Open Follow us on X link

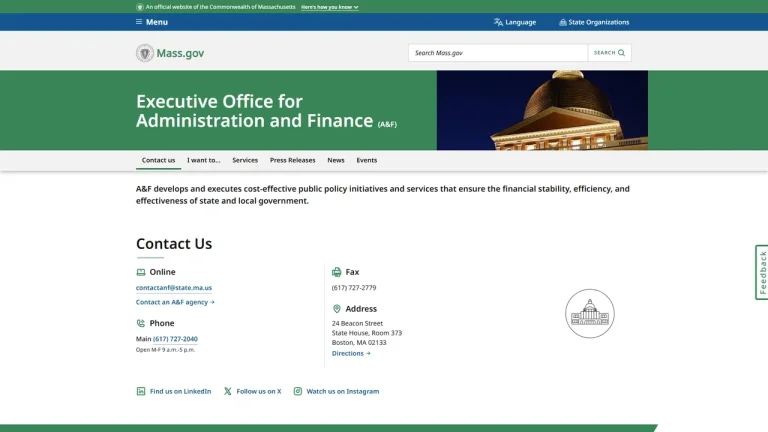pyautogui.click(x=259, y=391)
